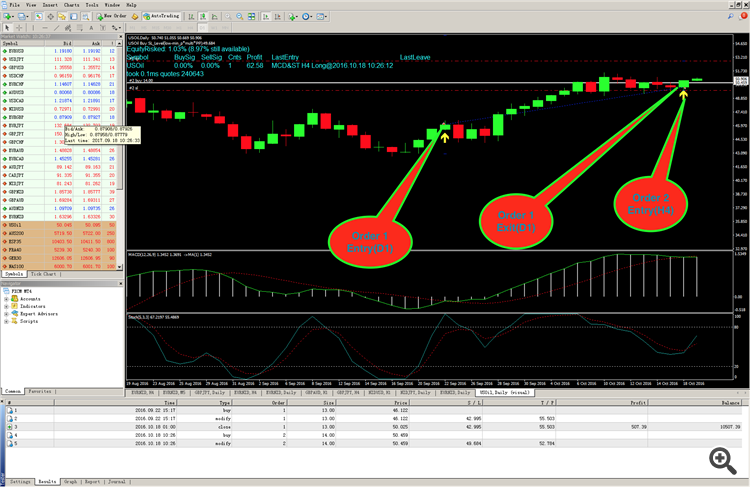Toggle the Market Watch window icon
The width and height of the screenshot is (750, 487).
(x=39, y=16)
